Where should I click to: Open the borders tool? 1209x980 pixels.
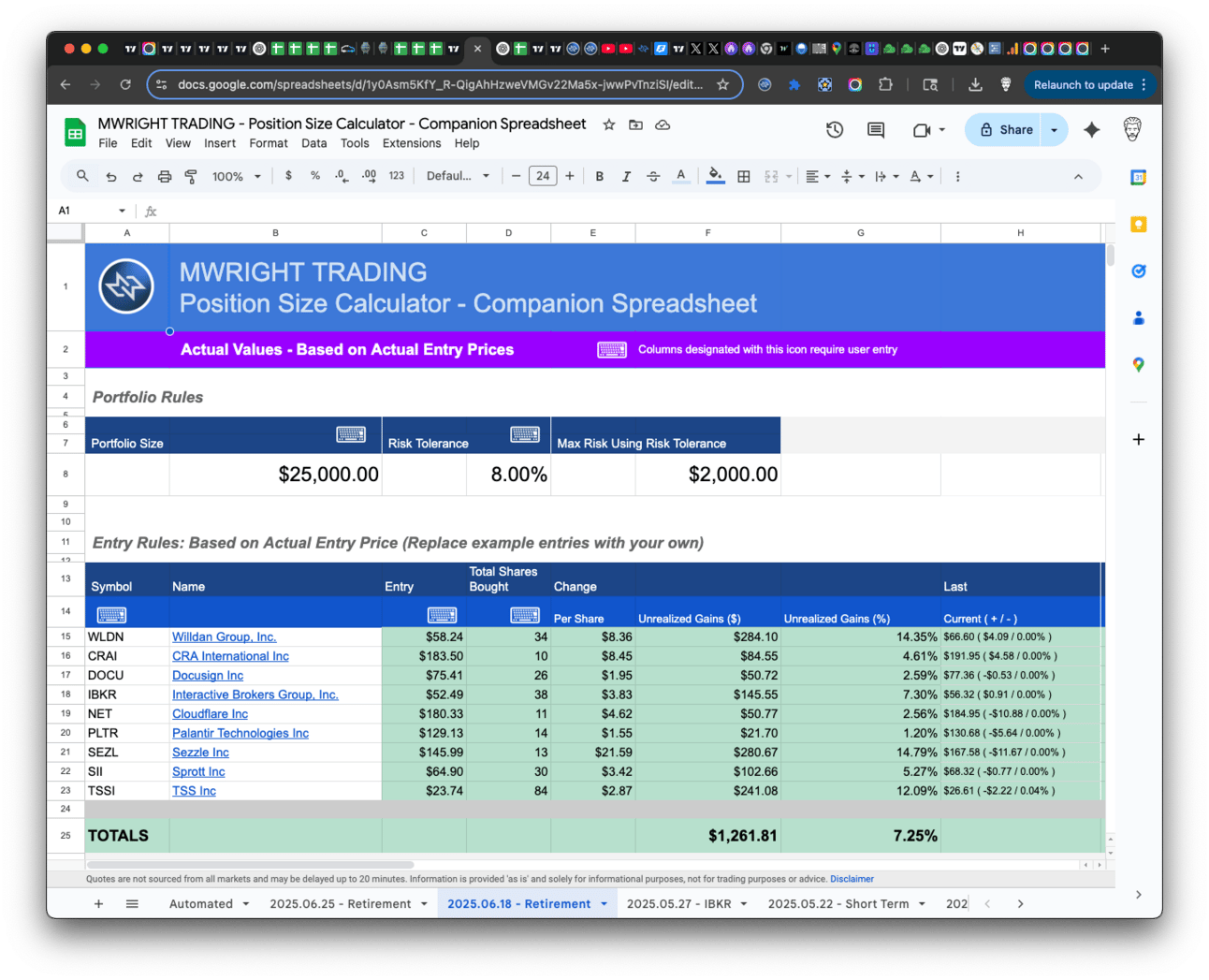click(x=744, y=176)
